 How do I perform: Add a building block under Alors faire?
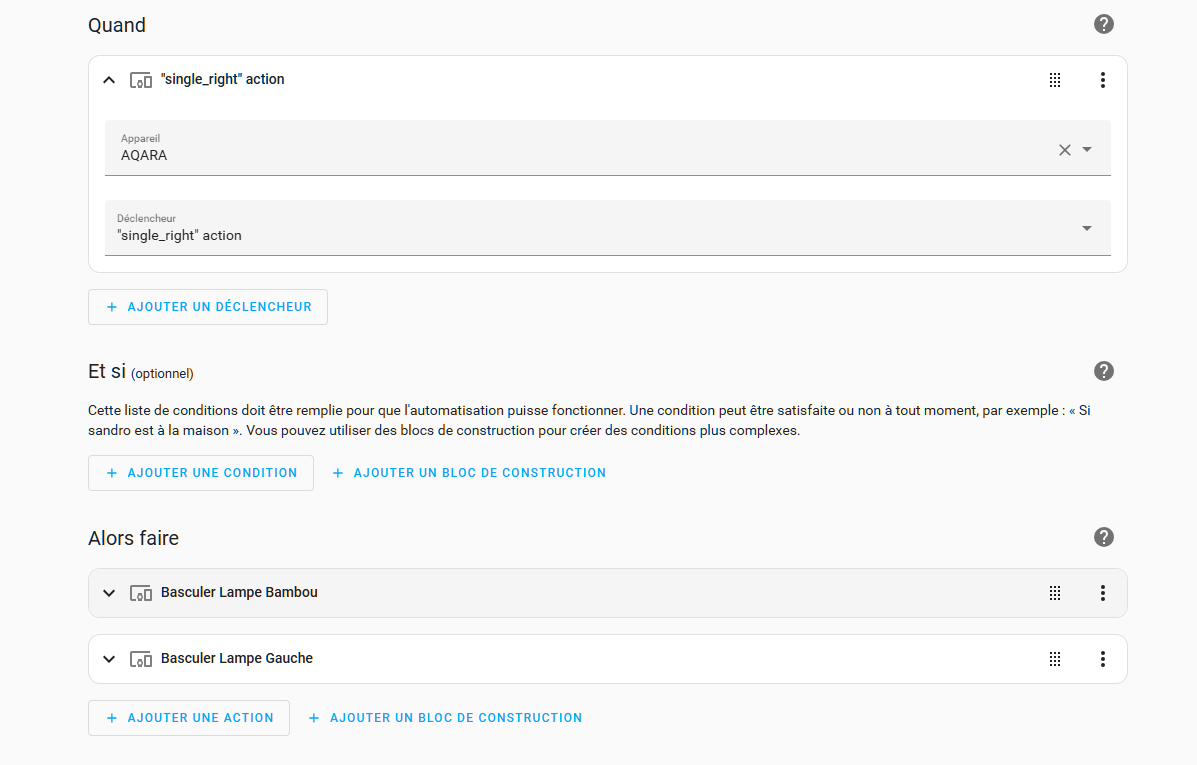445,718
